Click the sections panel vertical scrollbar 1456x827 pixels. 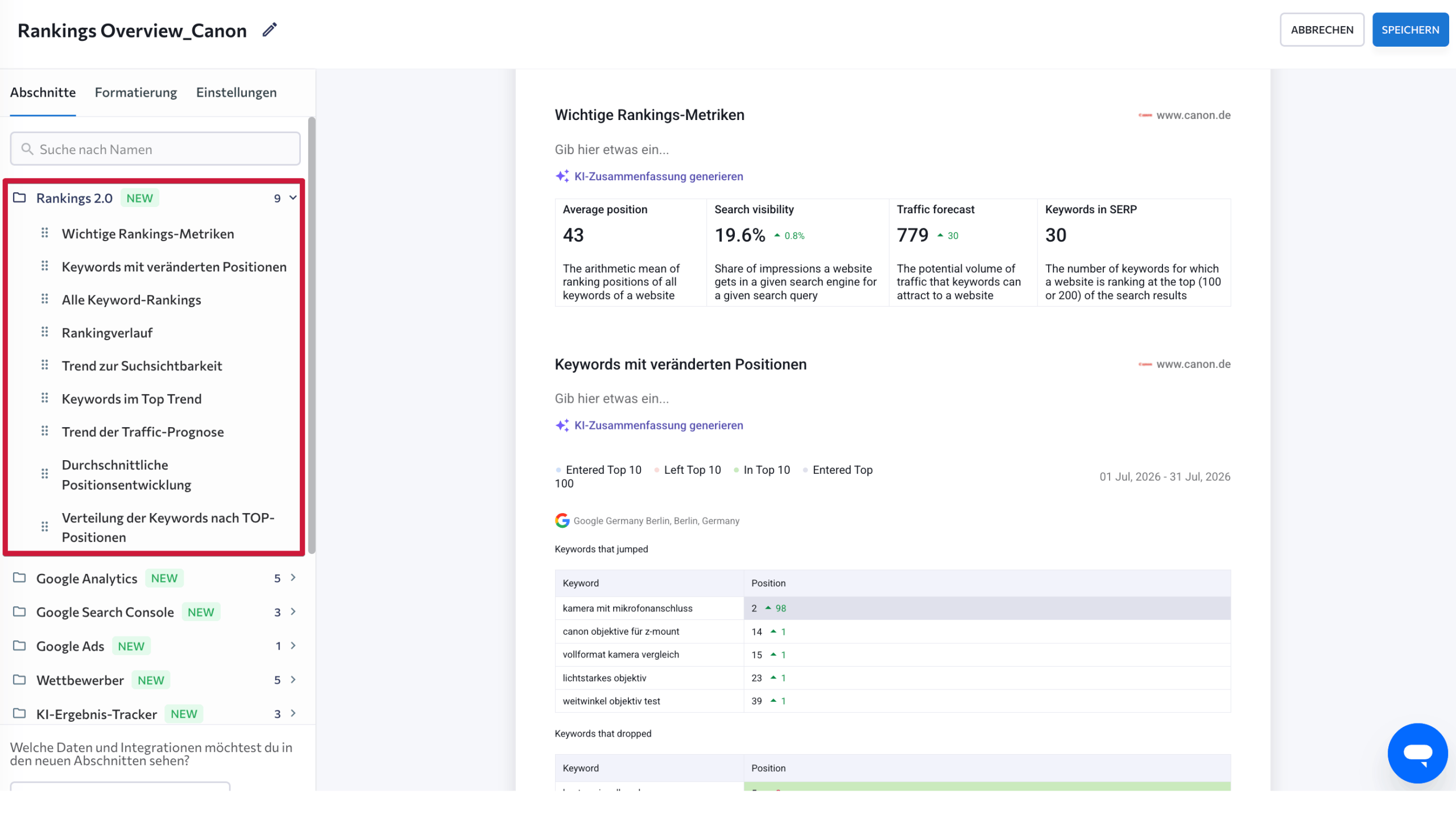click(311, 336)
